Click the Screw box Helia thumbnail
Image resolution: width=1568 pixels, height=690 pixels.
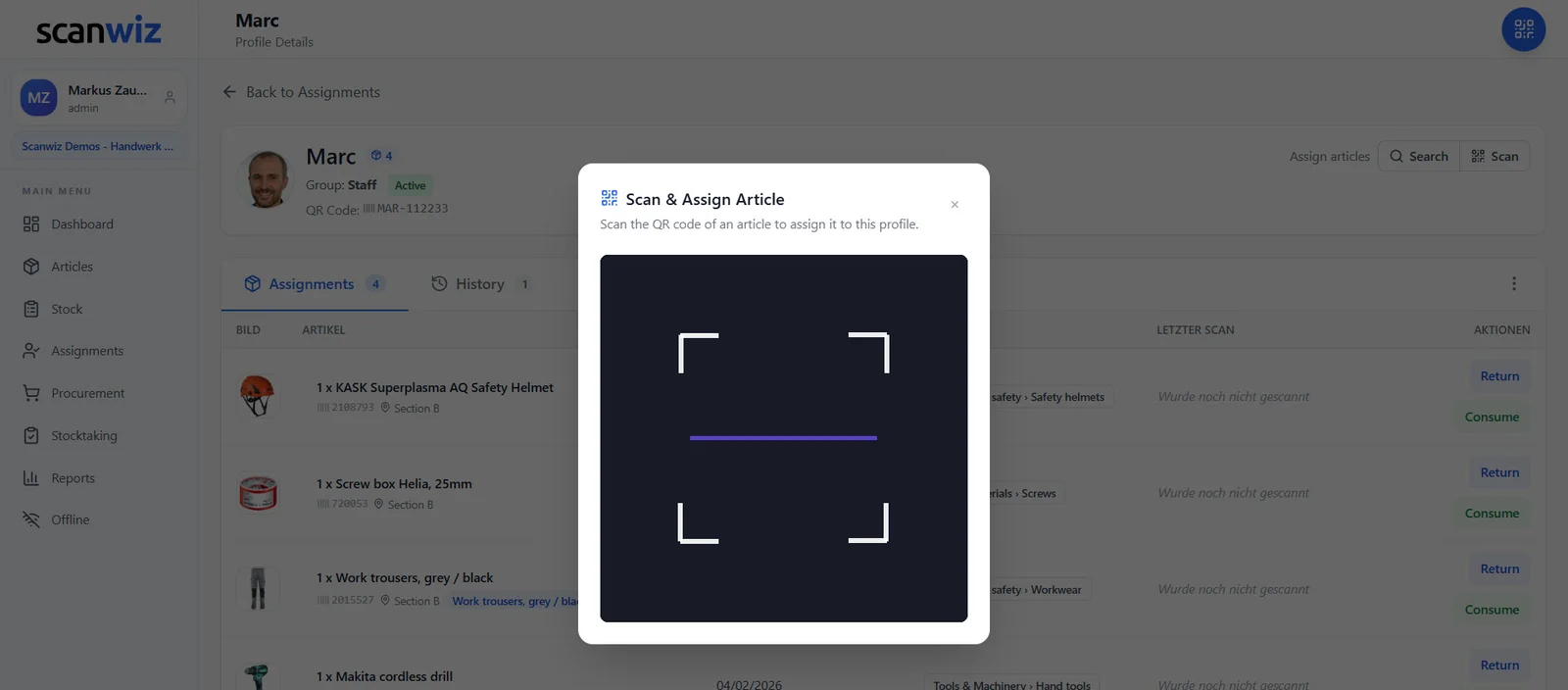[x=258, y=492]
